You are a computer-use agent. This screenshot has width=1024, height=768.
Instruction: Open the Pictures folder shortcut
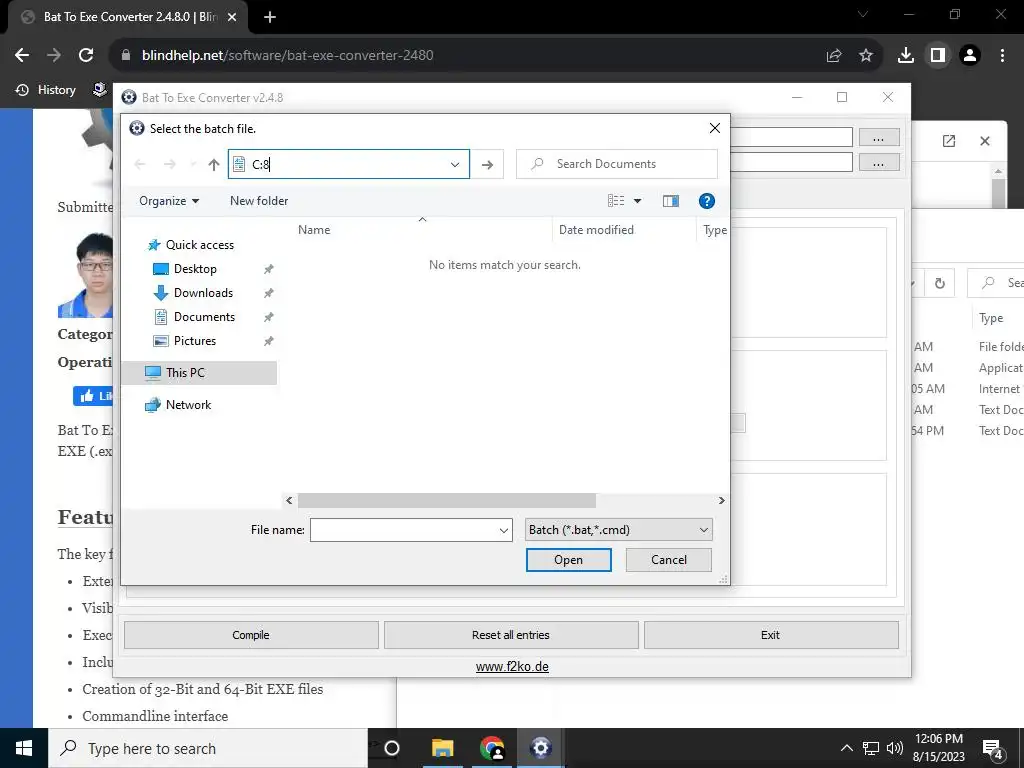(194, 341)
